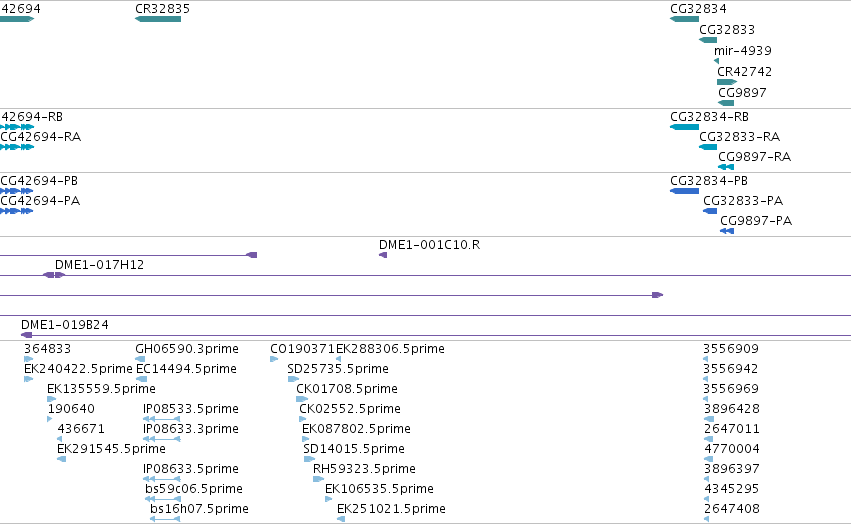Click the 364833 EST label

[x=47, y=349]
